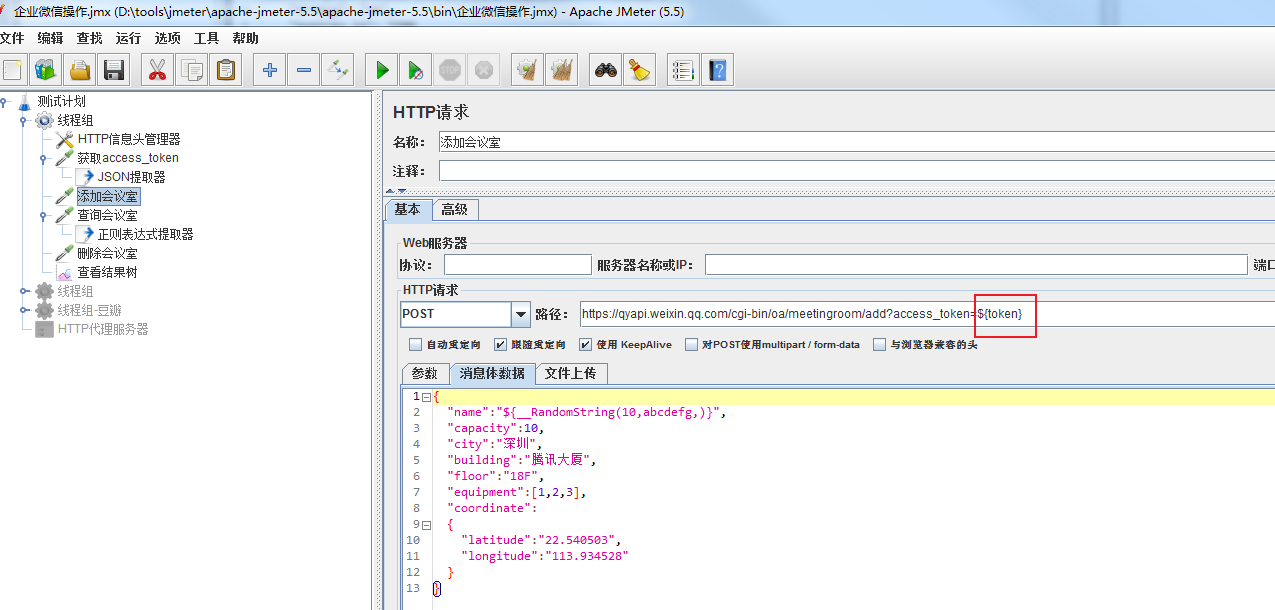The width and height of the screenshot is (1275, 610).
Task: Open the 帮助 menu
Action: click(x=245, y=38)
